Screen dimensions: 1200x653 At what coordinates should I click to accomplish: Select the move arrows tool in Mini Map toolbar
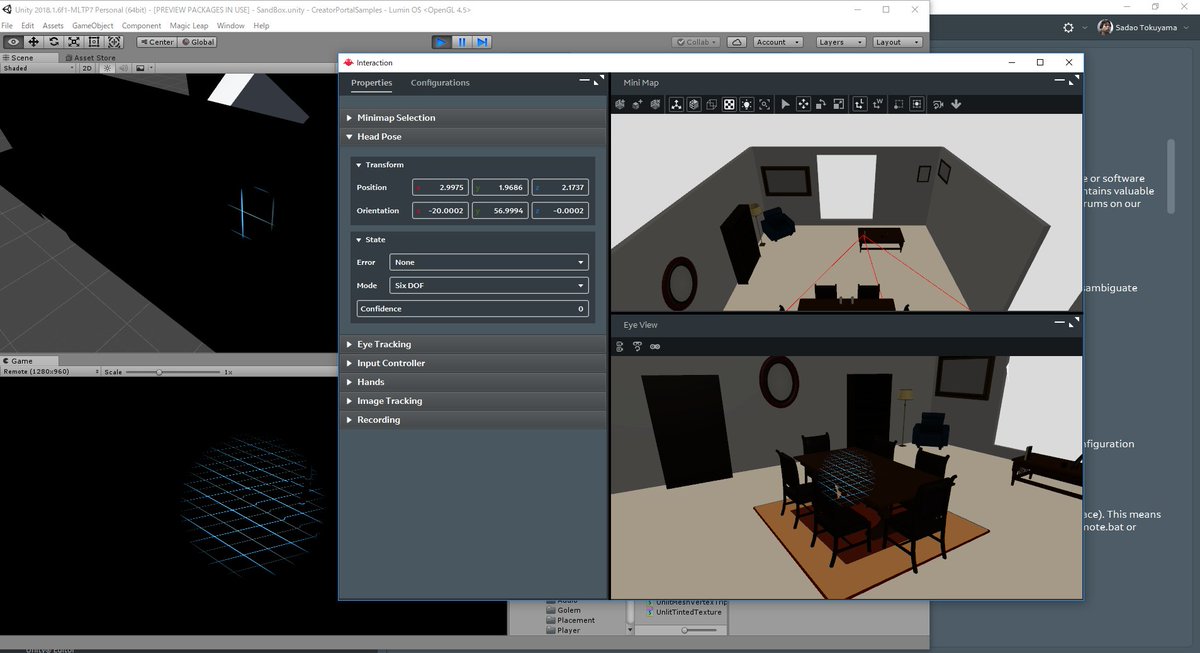(x=803, y=104)
